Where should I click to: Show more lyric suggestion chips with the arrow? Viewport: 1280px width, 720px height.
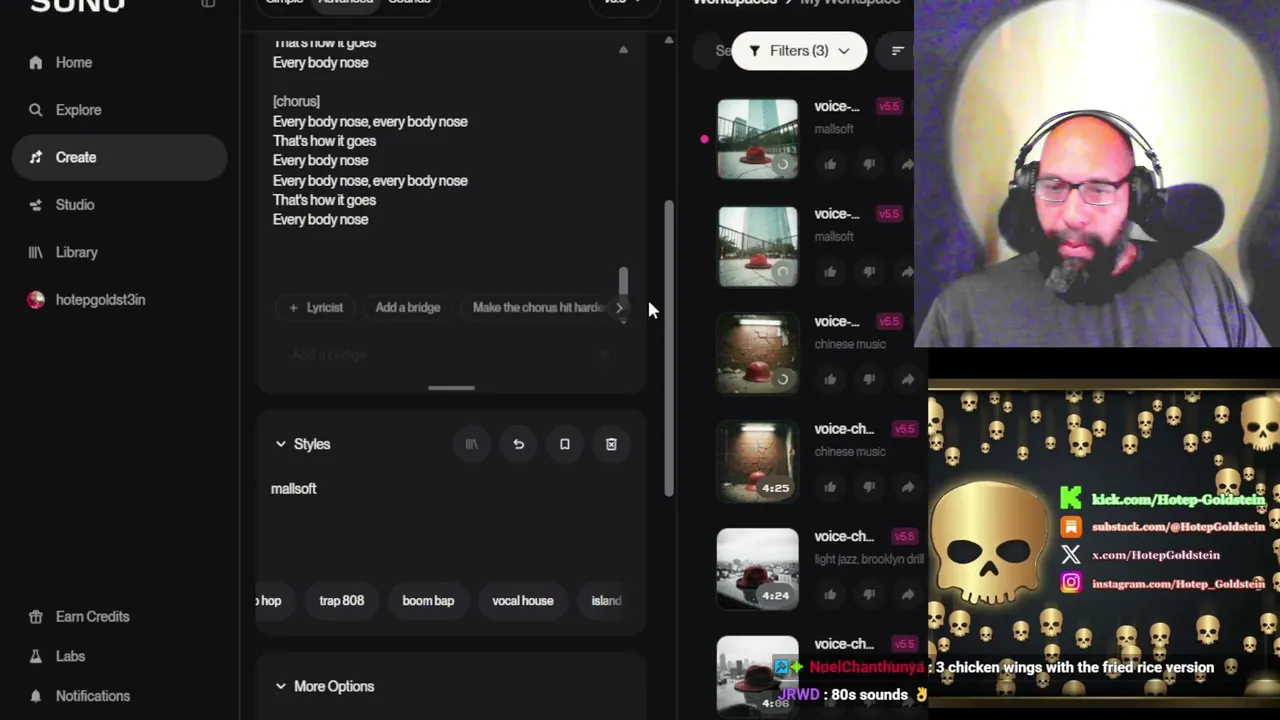[619, 308]
